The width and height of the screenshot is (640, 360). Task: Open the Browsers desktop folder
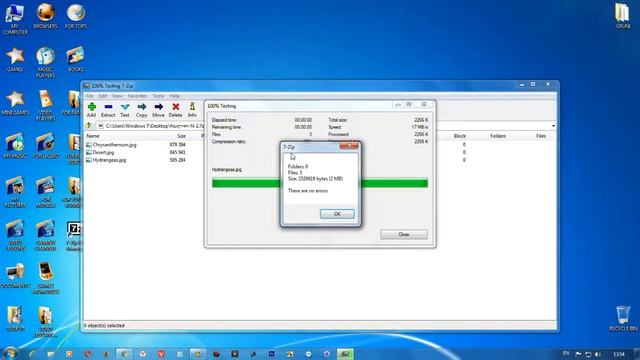[x=45, y=16]
